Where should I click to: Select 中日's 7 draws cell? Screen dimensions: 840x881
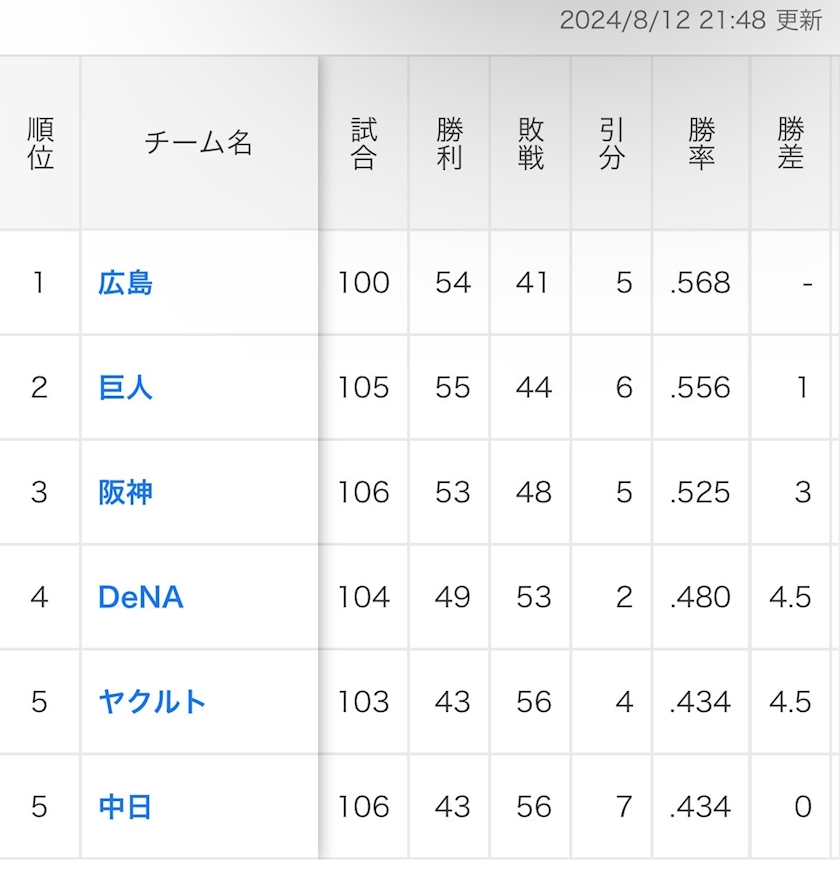click(611, 807)
